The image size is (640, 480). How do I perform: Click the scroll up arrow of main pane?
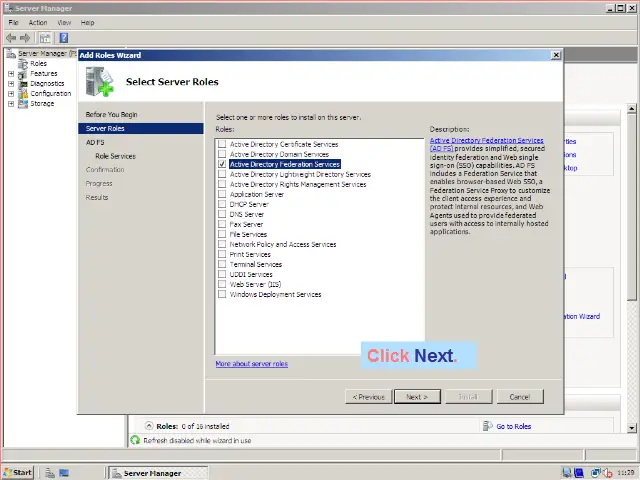(632, 109)
